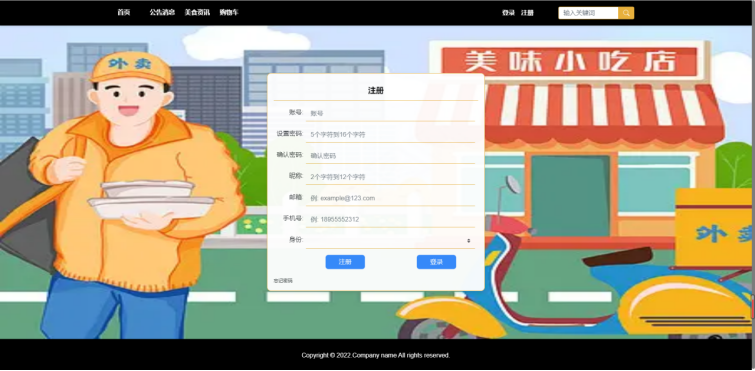Focus the 输入关键词 search keyword field
The width and height of the screenshot is (755, 371).
coord(588,13)
